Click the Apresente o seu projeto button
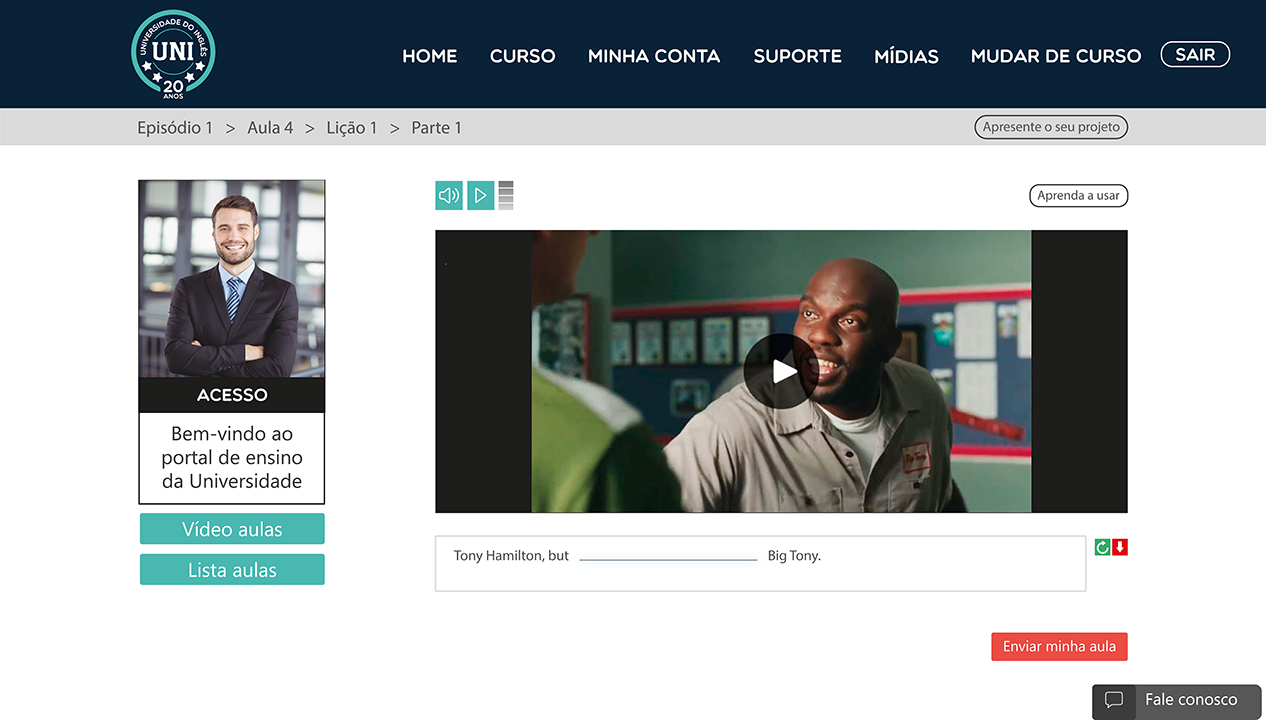1266x720 pixels. tap(1051, 127)
